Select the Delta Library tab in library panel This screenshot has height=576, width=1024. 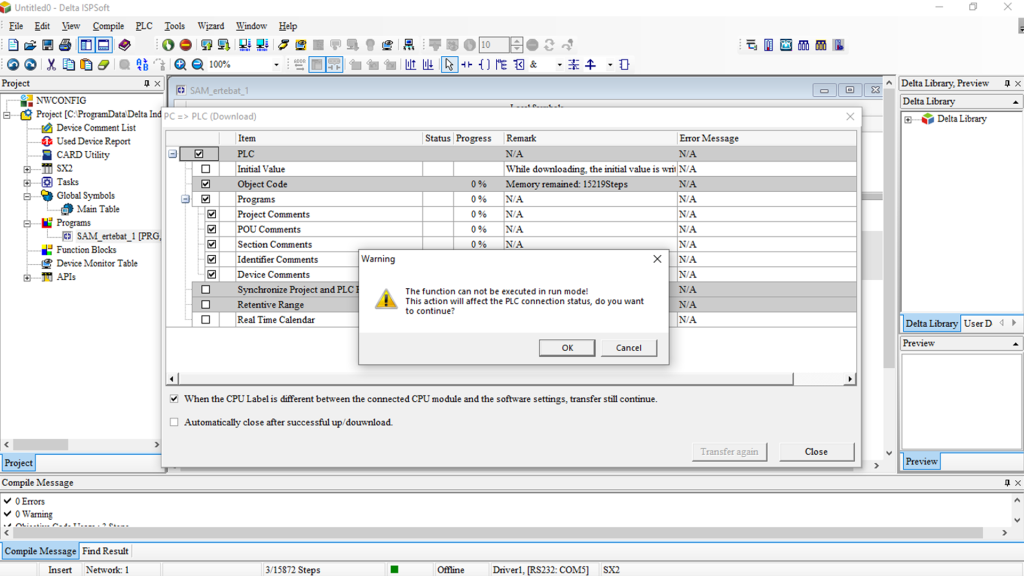tap(931, 323)
